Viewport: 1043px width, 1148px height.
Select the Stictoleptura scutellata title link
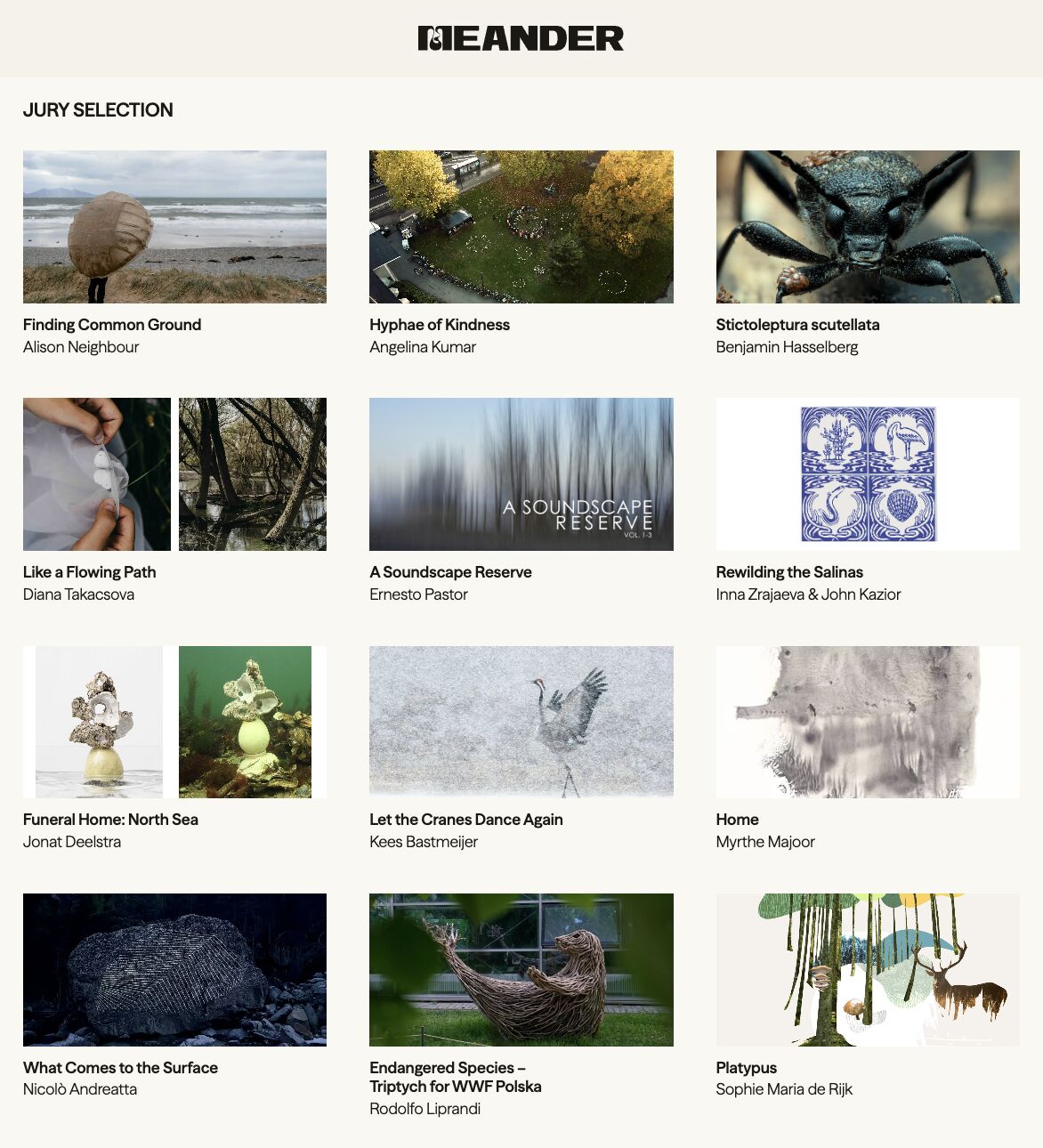point(797,325)
